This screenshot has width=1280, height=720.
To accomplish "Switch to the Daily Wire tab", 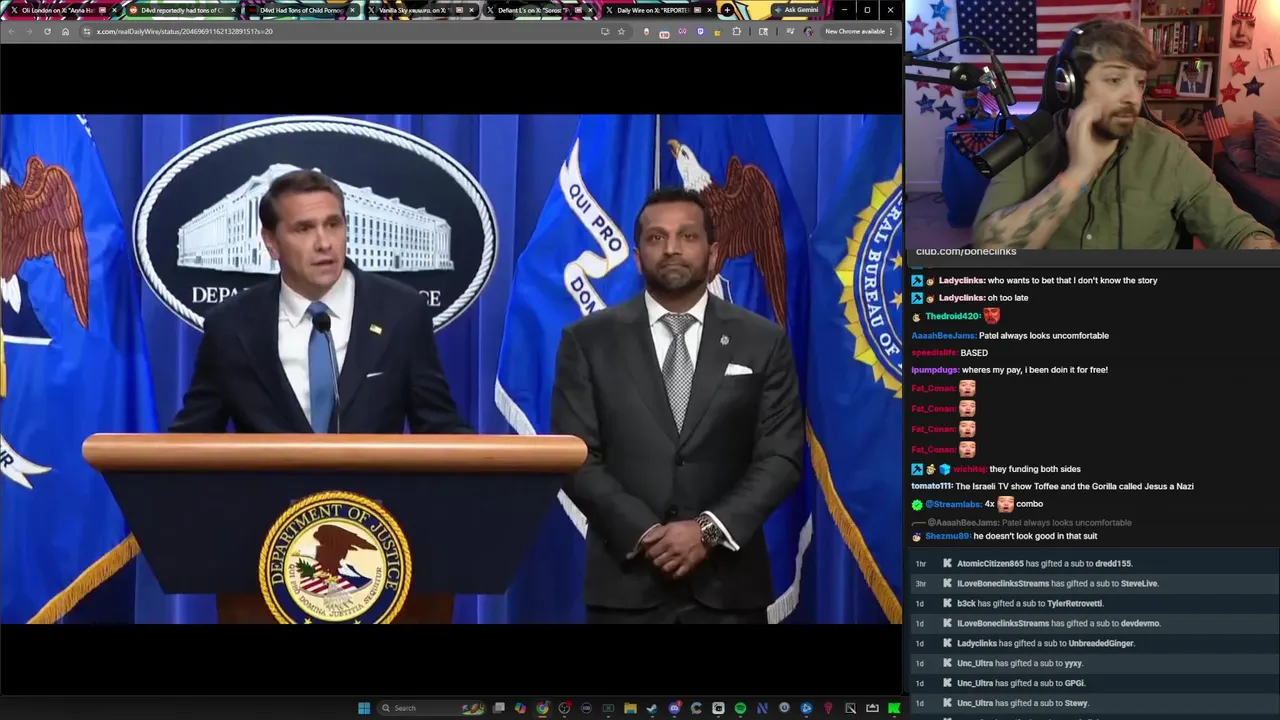I will click(x=657, y=10).
